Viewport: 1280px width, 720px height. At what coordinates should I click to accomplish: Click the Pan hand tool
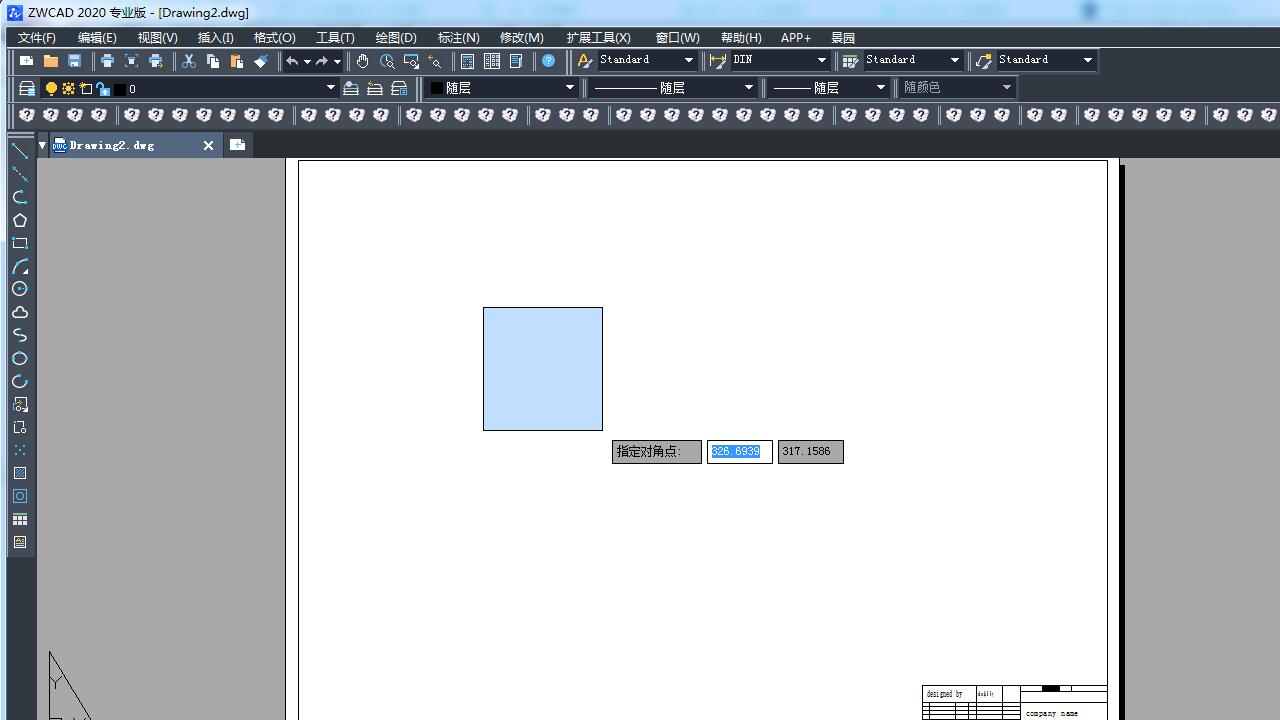(362, 61)
